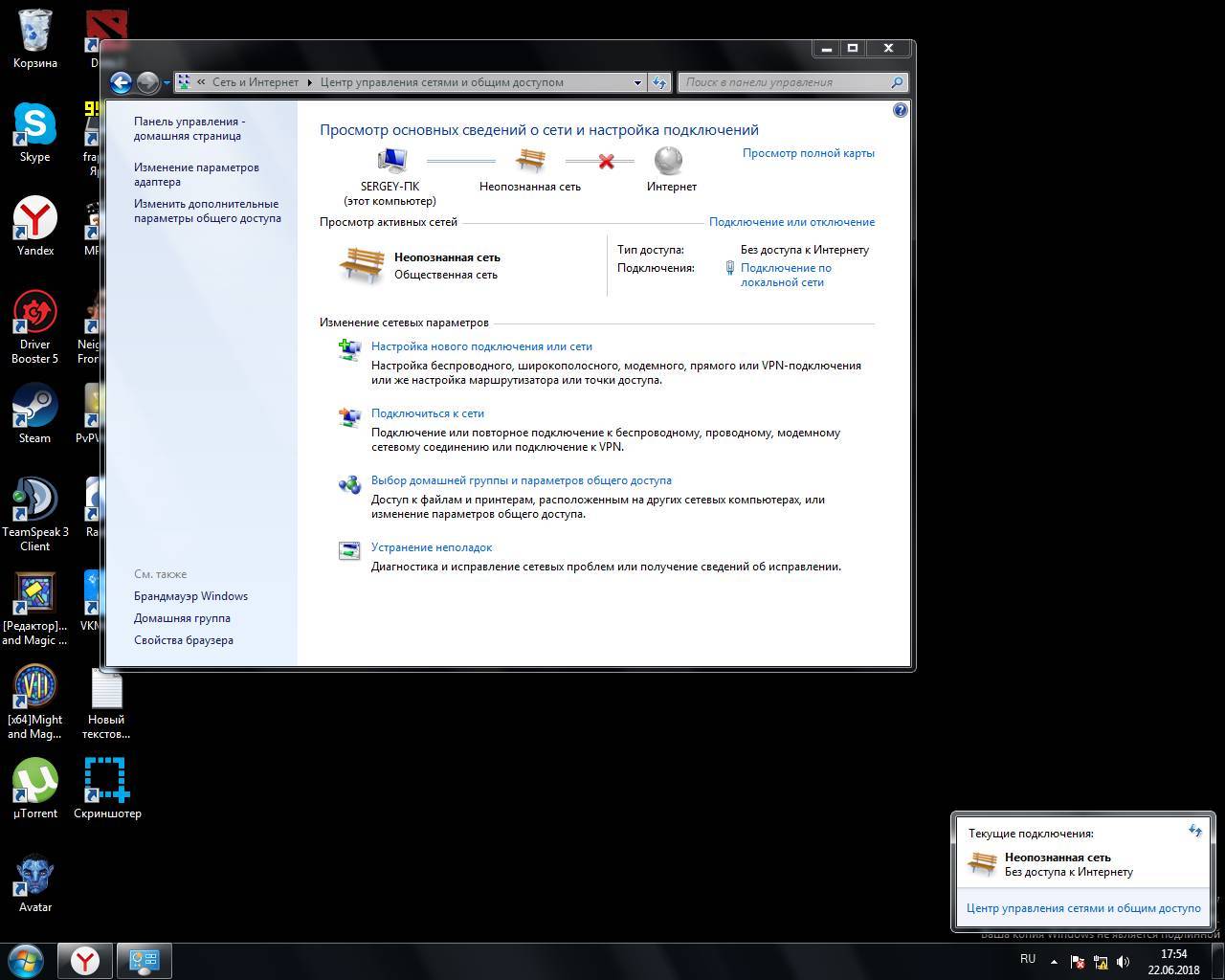Show hidden tray icons arrow
Image resolution: width=1225 pixels, height=980 pixels.
pyautogui.click(x=1054, y=962)
